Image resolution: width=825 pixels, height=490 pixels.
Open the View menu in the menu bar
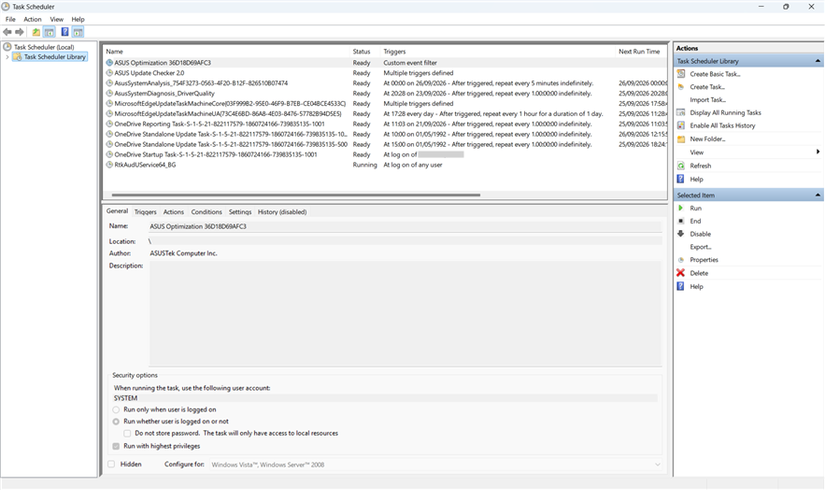(57, 19)
